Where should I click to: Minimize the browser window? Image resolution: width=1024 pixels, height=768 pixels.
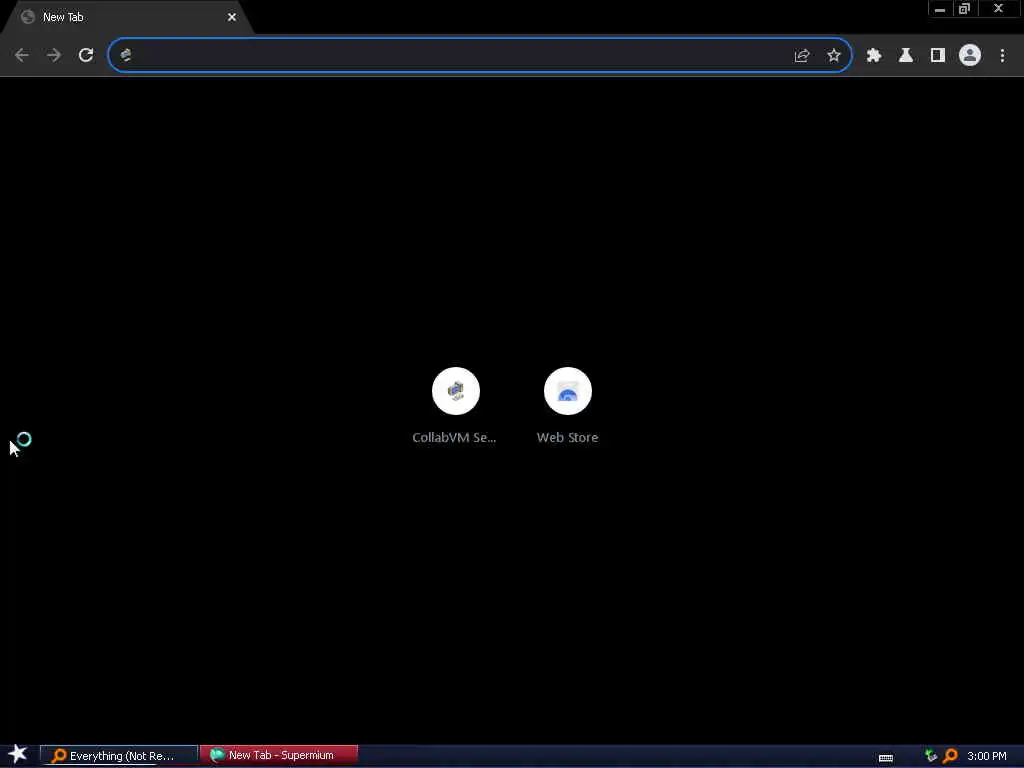click(x=940, y=9)
